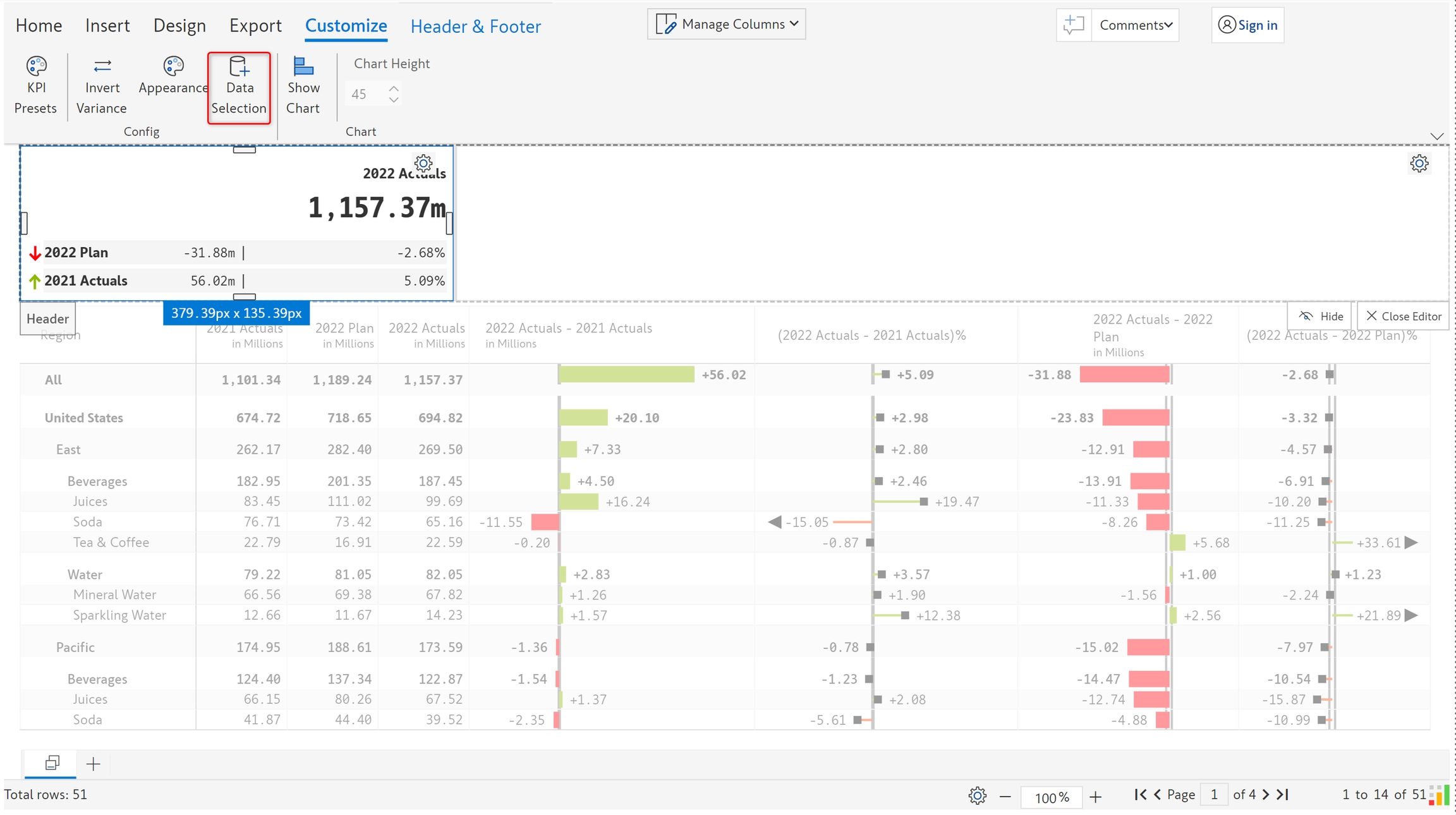Collapse the ribbon with chevron
Screen dimensions: 1456x815
[x=1437, y=136]
